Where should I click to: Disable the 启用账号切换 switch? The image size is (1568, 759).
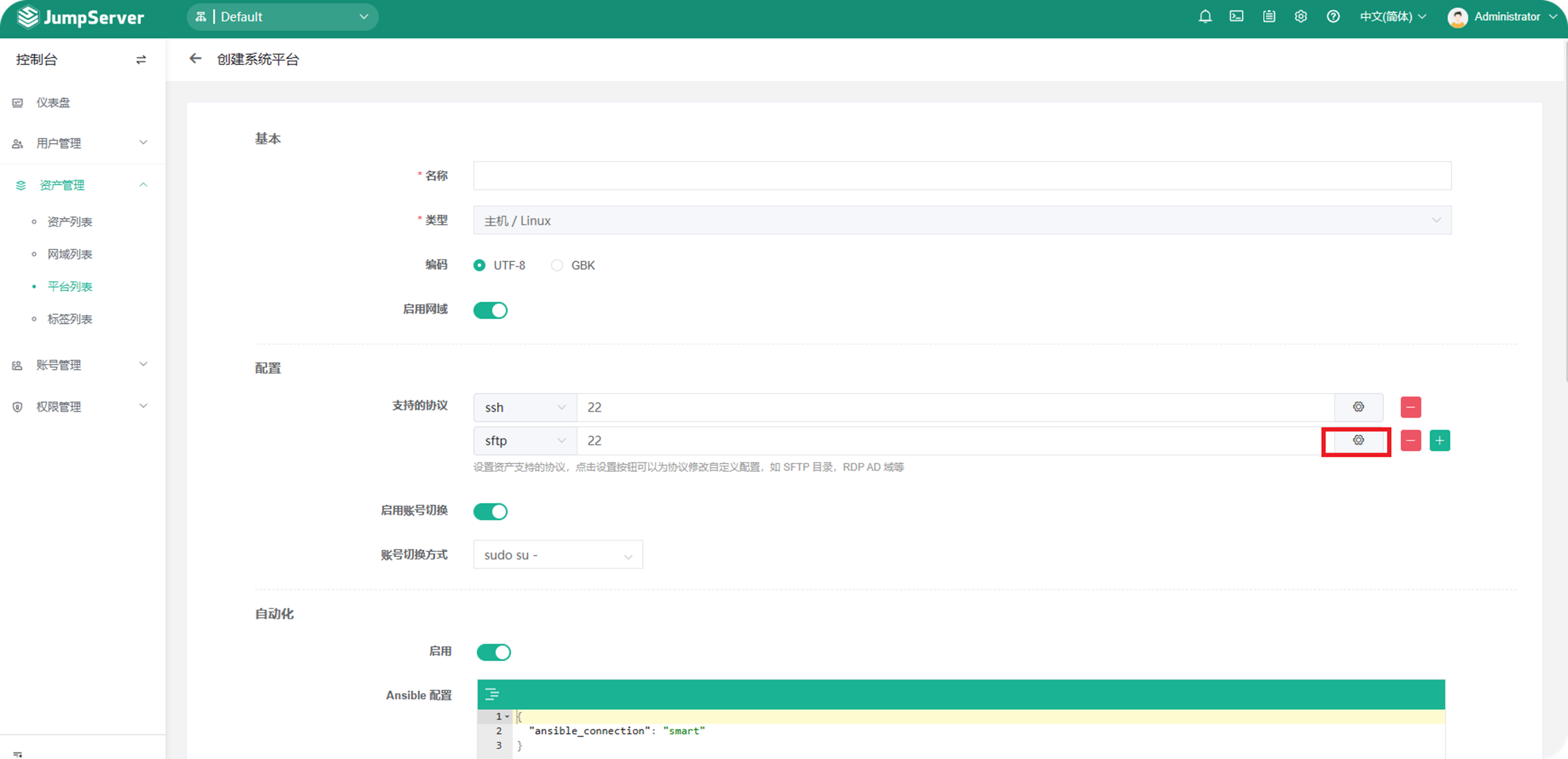click(x=490, y=511)
